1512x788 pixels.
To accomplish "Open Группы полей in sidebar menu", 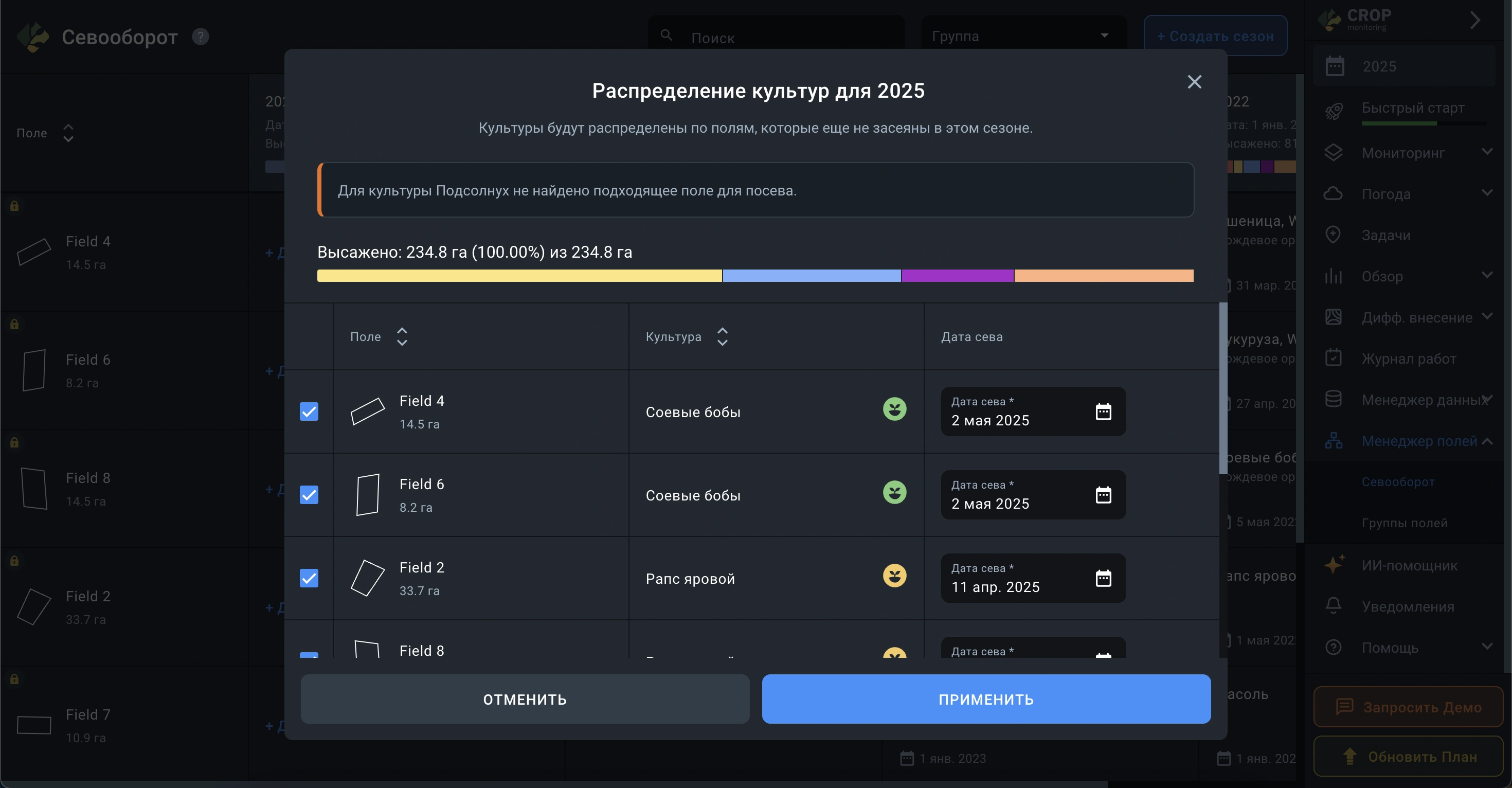I will click(x=1404, y=523).
